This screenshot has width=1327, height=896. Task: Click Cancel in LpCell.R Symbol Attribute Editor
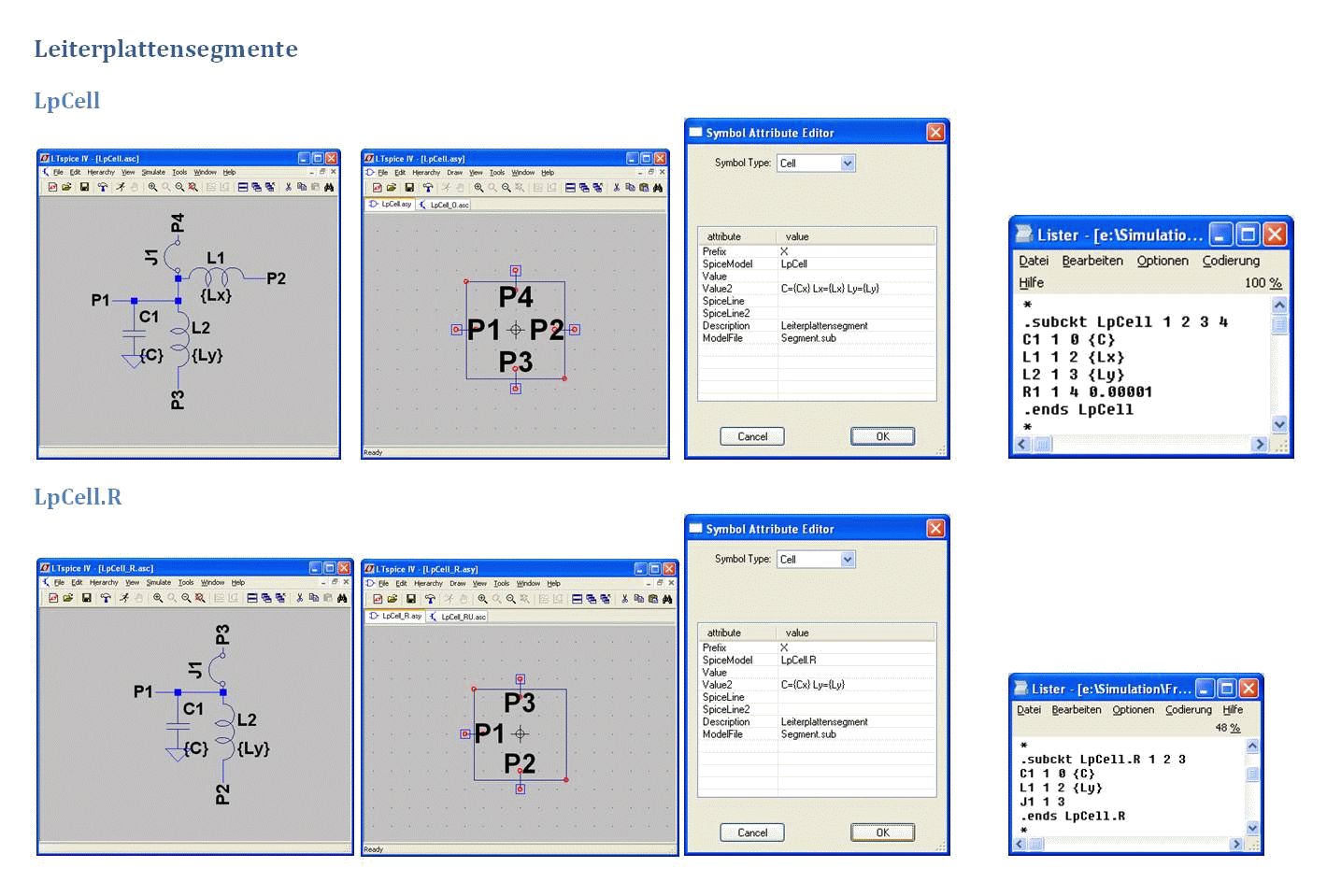(x=752, y=832)
